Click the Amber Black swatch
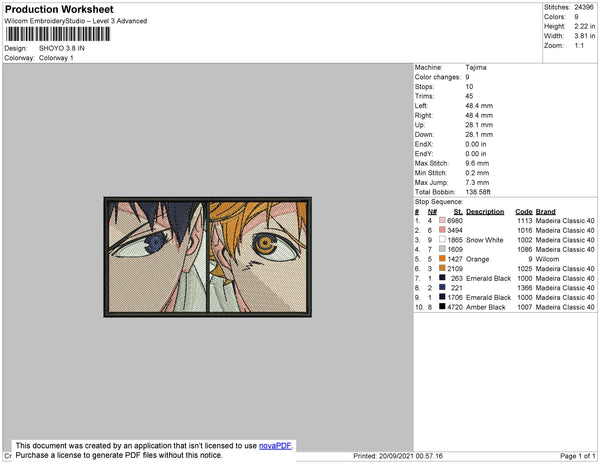This screenshot has width=600, height=464. click(442, 306)
